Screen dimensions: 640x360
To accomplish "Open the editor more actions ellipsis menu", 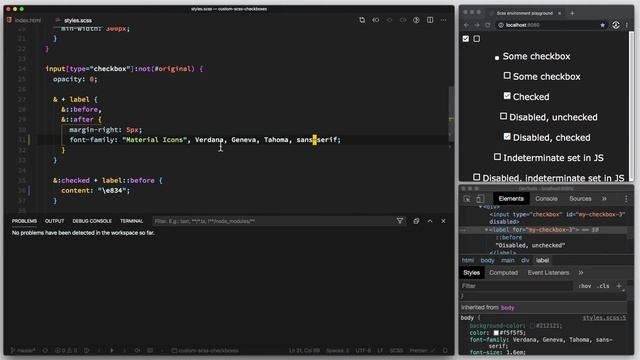I will click(x=444, y=20).
